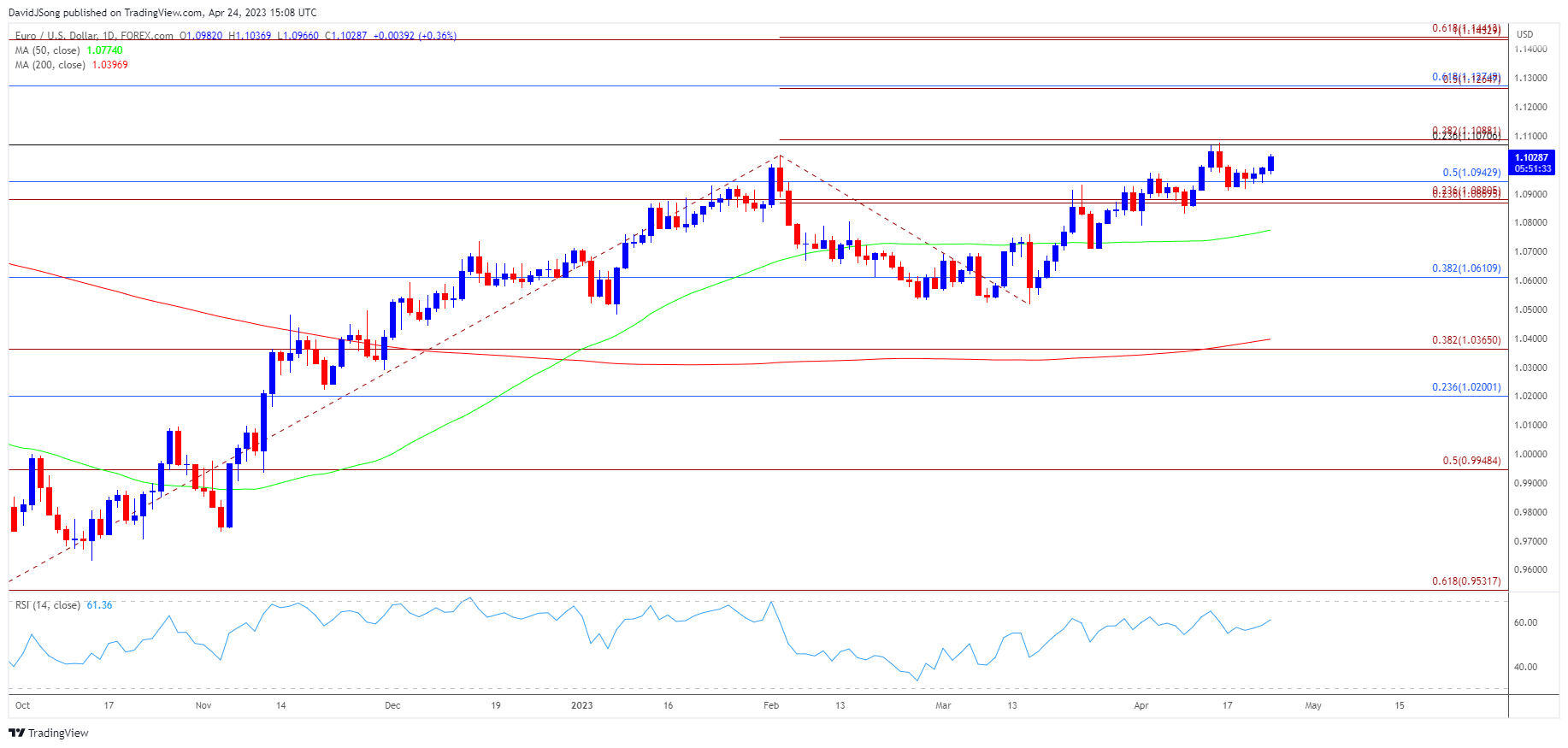Select the 0.382(1.03650) Fibonacci label
The image size is (1568, 748).
click(1466, 340)
